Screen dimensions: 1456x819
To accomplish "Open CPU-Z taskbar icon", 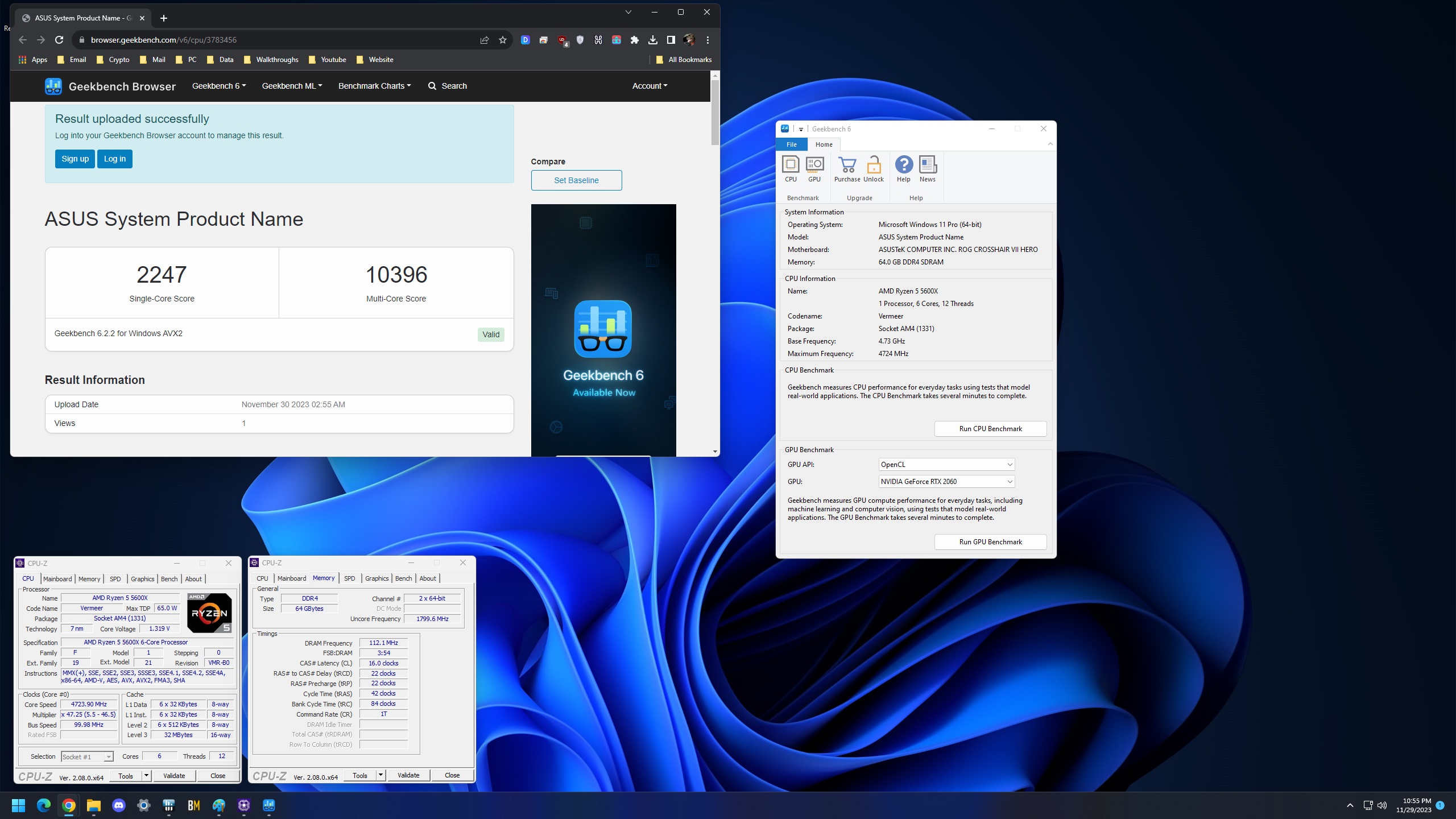I will pyautogui.click(x=244, y=805).
